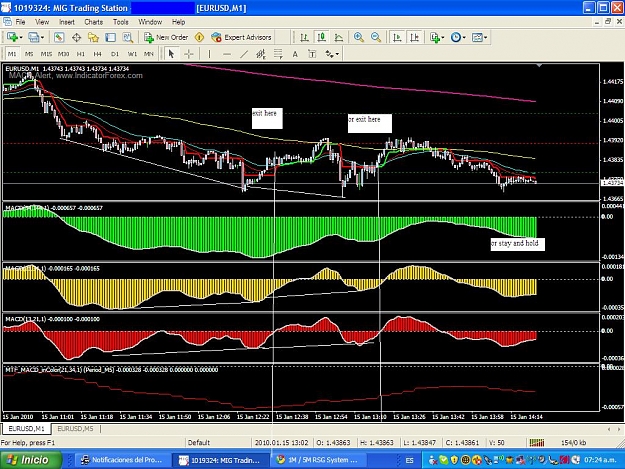This screenshot has height=469, width=625.
Task: Switch to MN timeframe
Action: click(x=149, y=54)
